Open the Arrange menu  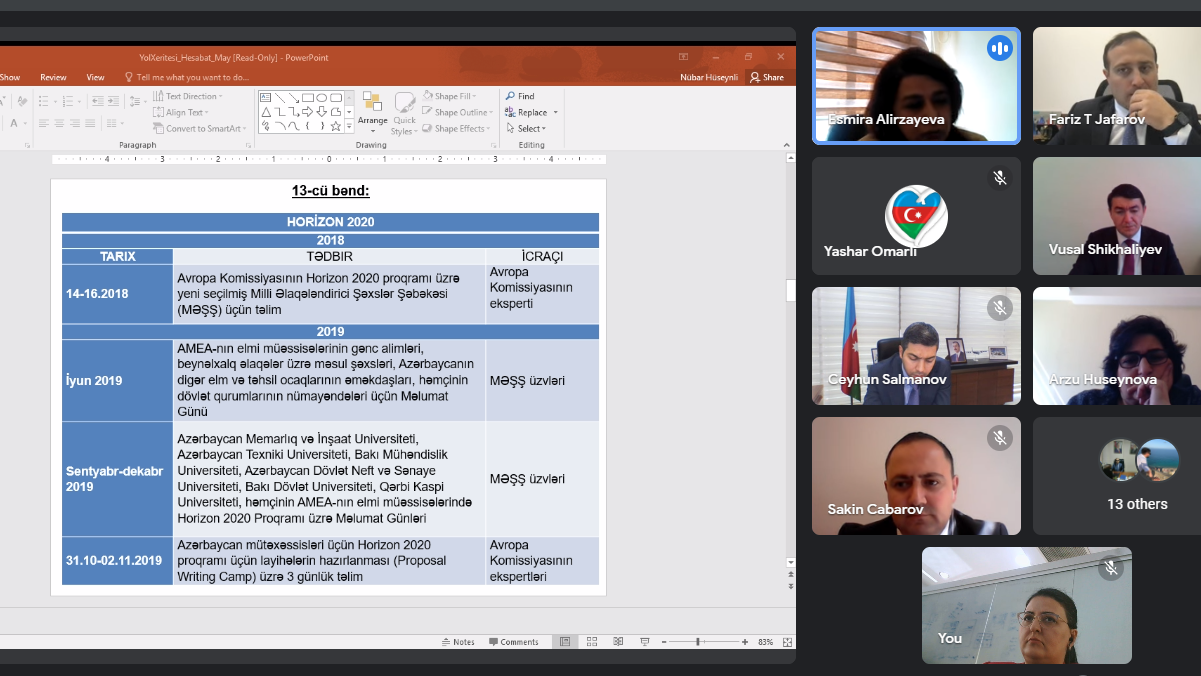(372, 115)
